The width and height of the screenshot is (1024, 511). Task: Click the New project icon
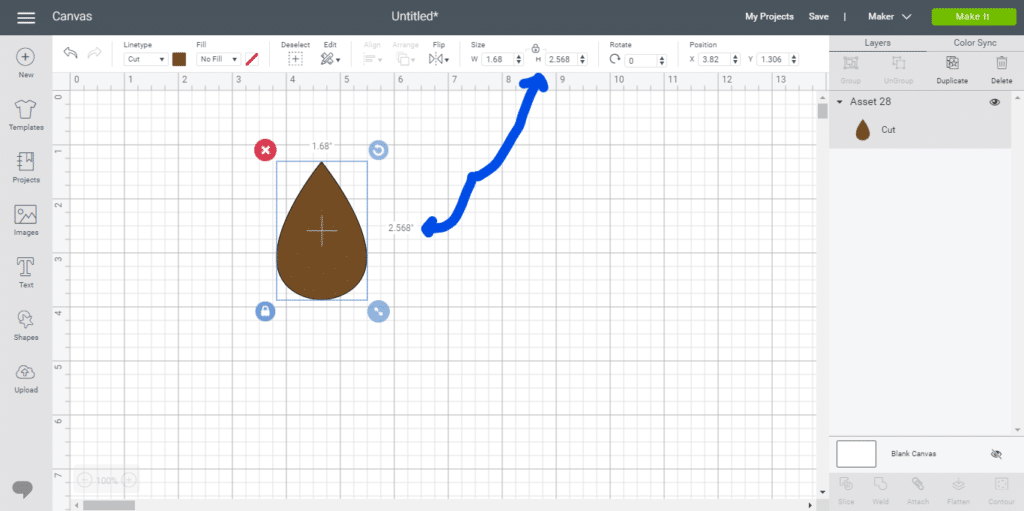(25, 57)
